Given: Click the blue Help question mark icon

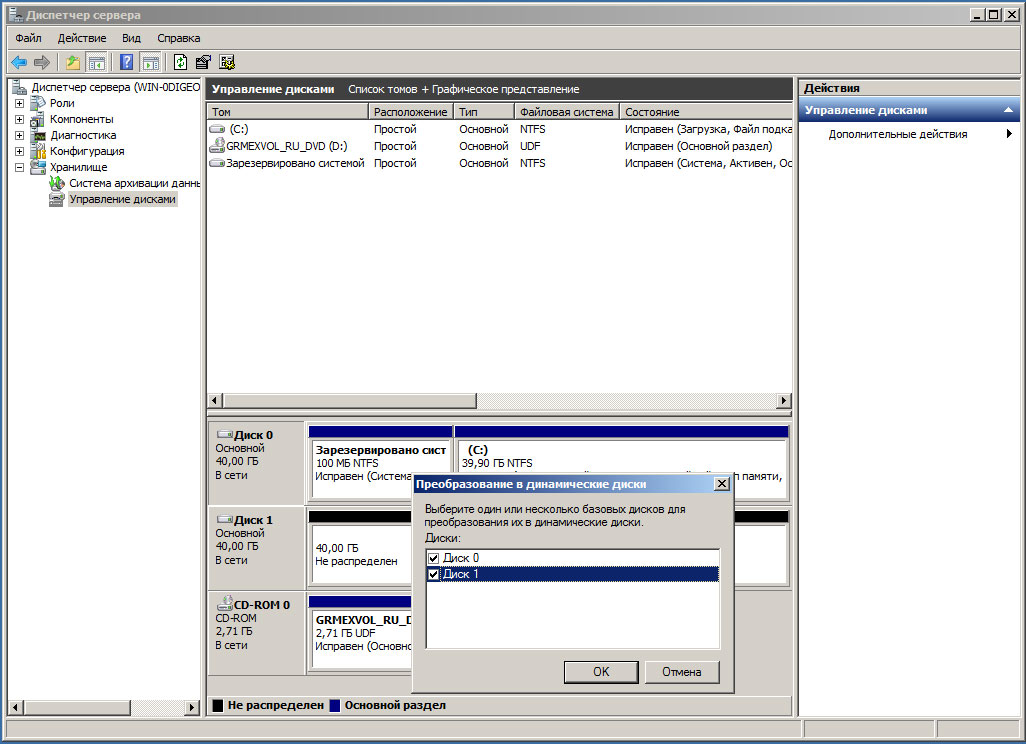Looking at the screenshot, I should pos(127,62).
